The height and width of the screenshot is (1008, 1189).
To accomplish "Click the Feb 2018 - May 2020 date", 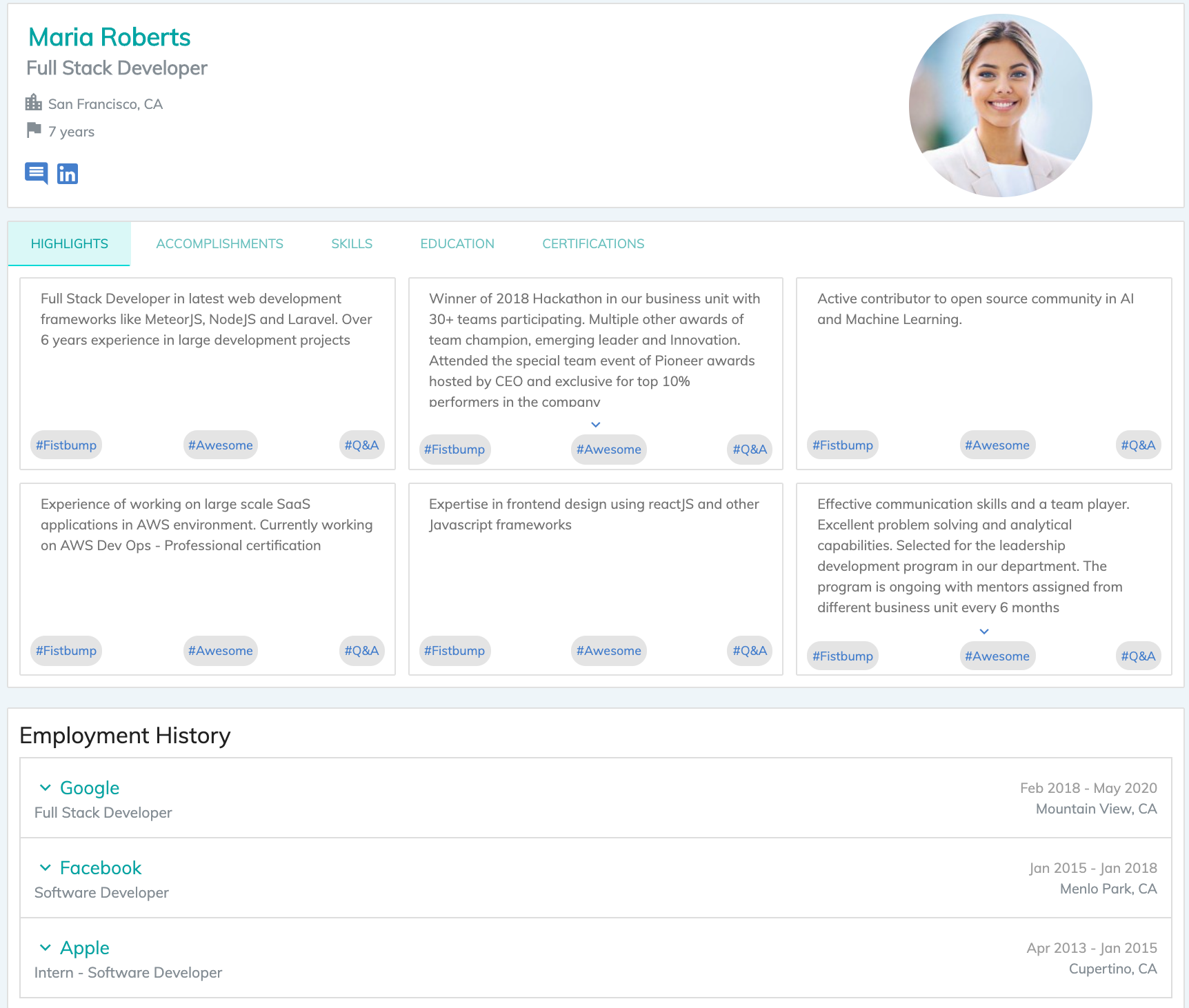I will coord(1088,788).
